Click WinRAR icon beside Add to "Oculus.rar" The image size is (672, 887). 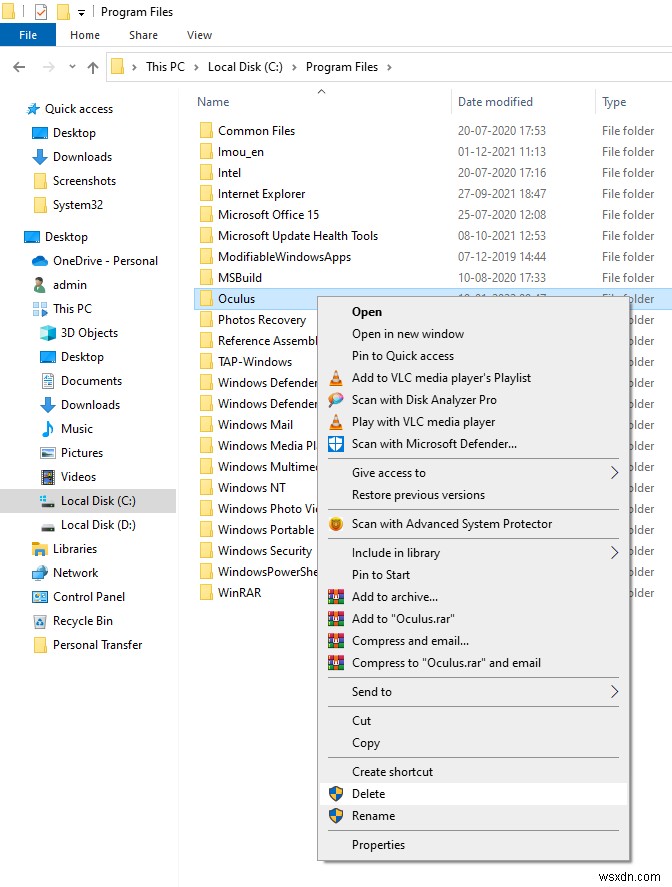[x=336, y=618]
